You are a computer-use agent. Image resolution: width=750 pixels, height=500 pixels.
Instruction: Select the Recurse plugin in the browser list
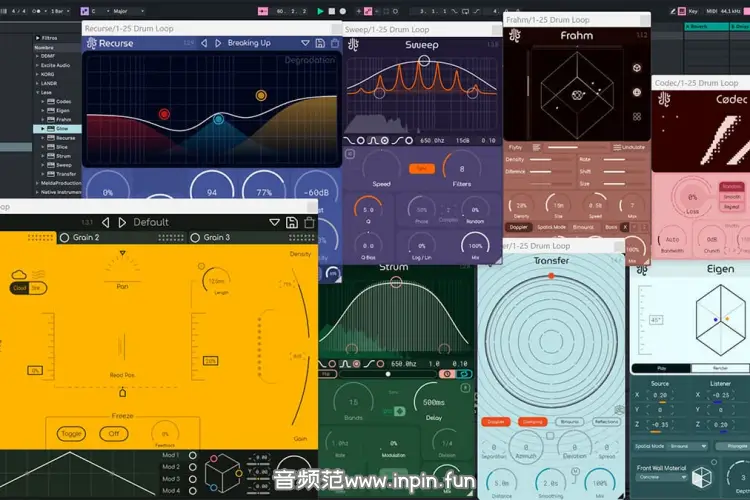[66, 138]
